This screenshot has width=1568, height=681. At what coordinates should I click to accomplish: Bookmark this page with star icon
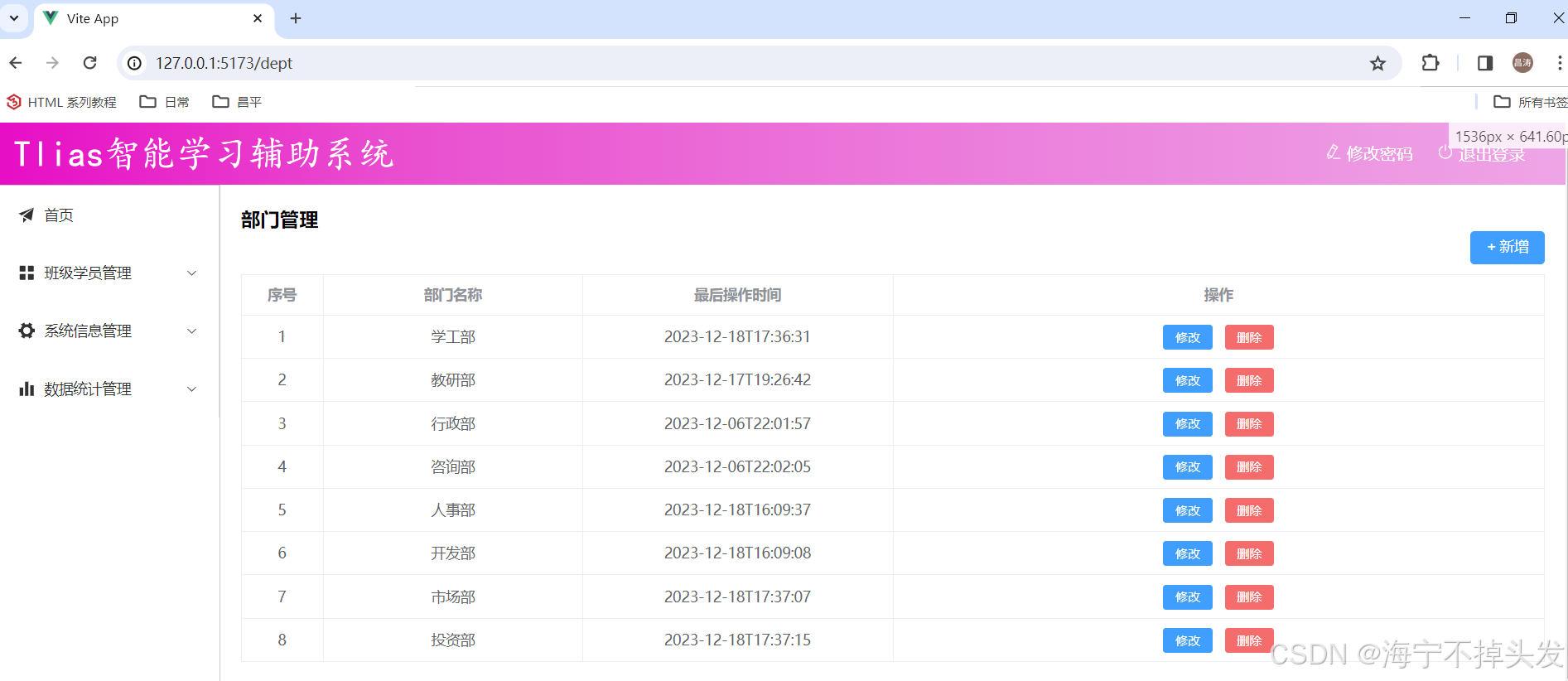tap(1377, 63)
